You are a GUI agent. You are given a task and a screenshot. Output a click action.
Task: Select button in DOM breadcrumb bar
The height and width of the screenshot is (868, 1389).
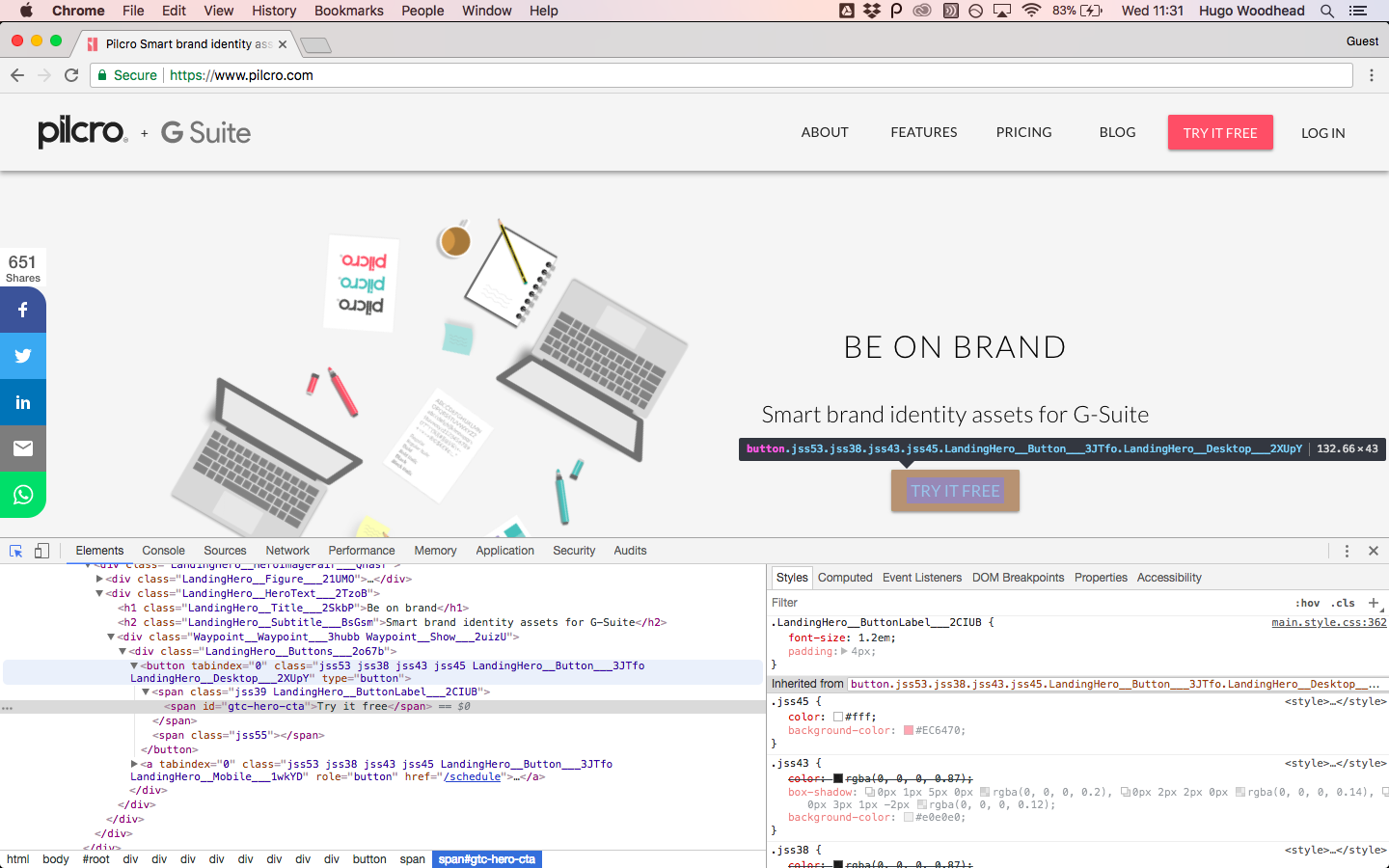[369, 859]
